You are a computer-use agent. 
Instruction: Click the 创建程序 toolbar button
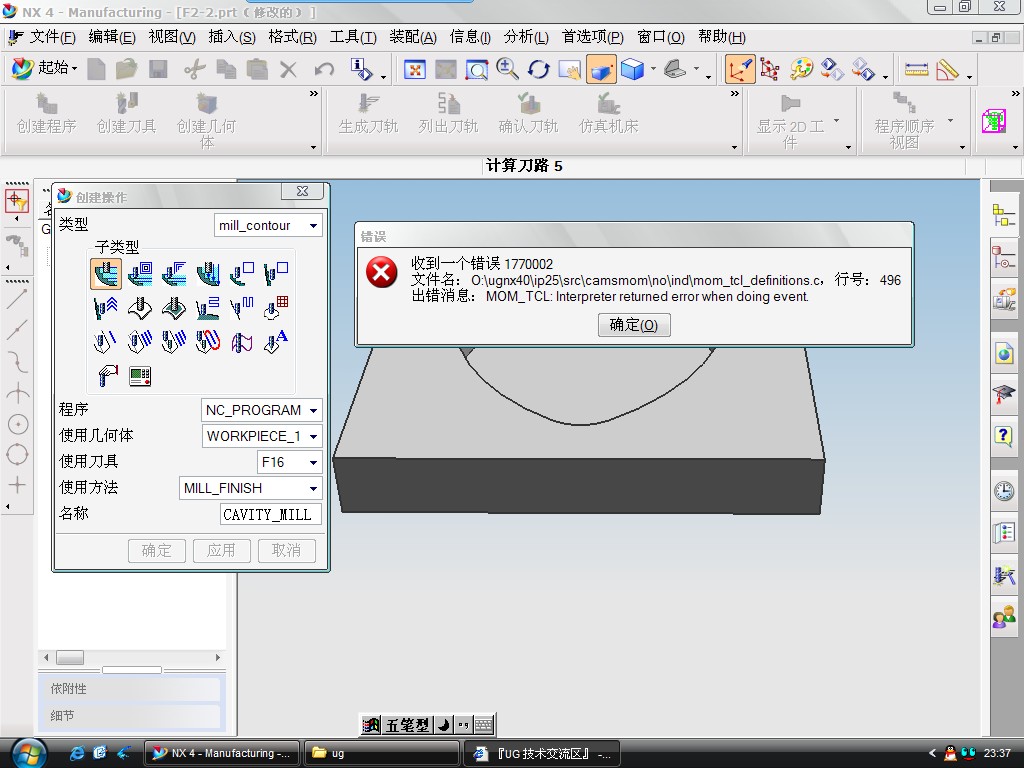46,114
